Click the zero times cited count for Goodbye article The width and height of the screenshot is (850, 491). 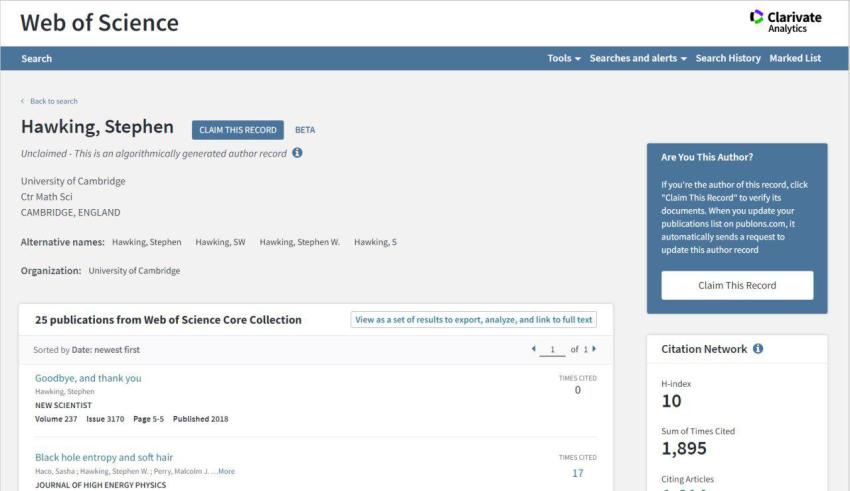tap(578, 390)
